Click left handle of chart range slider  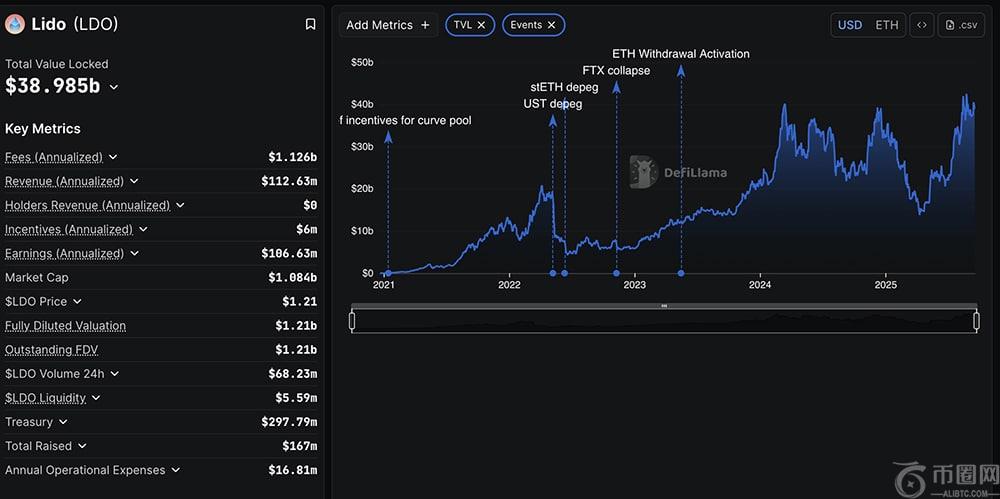pyautogui.click(x=352, y=321)
